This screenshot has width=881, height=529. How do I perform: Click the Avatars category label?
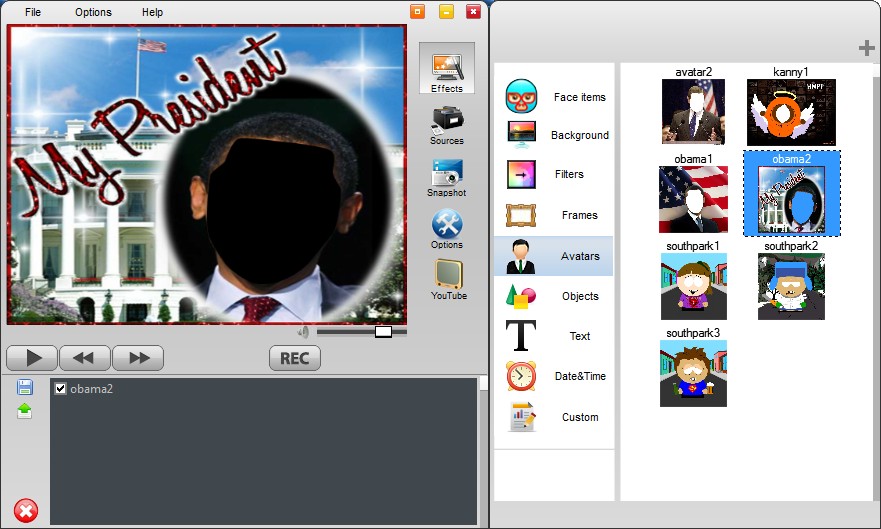(580, 256)
